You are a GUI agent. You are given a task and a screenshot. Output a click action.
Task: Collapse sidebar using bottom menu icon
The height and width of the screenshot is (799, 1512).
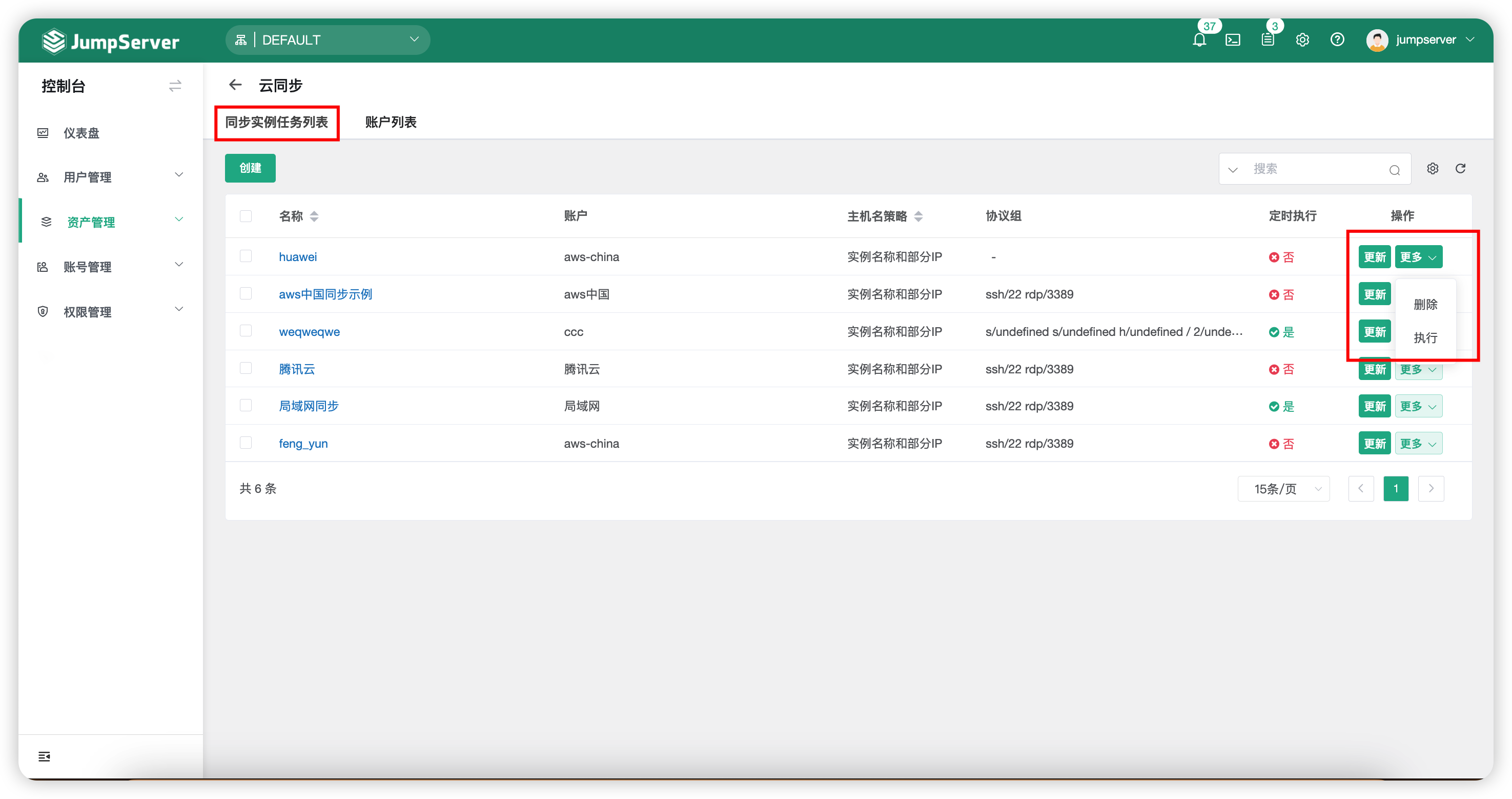click(x=44, y=756)
